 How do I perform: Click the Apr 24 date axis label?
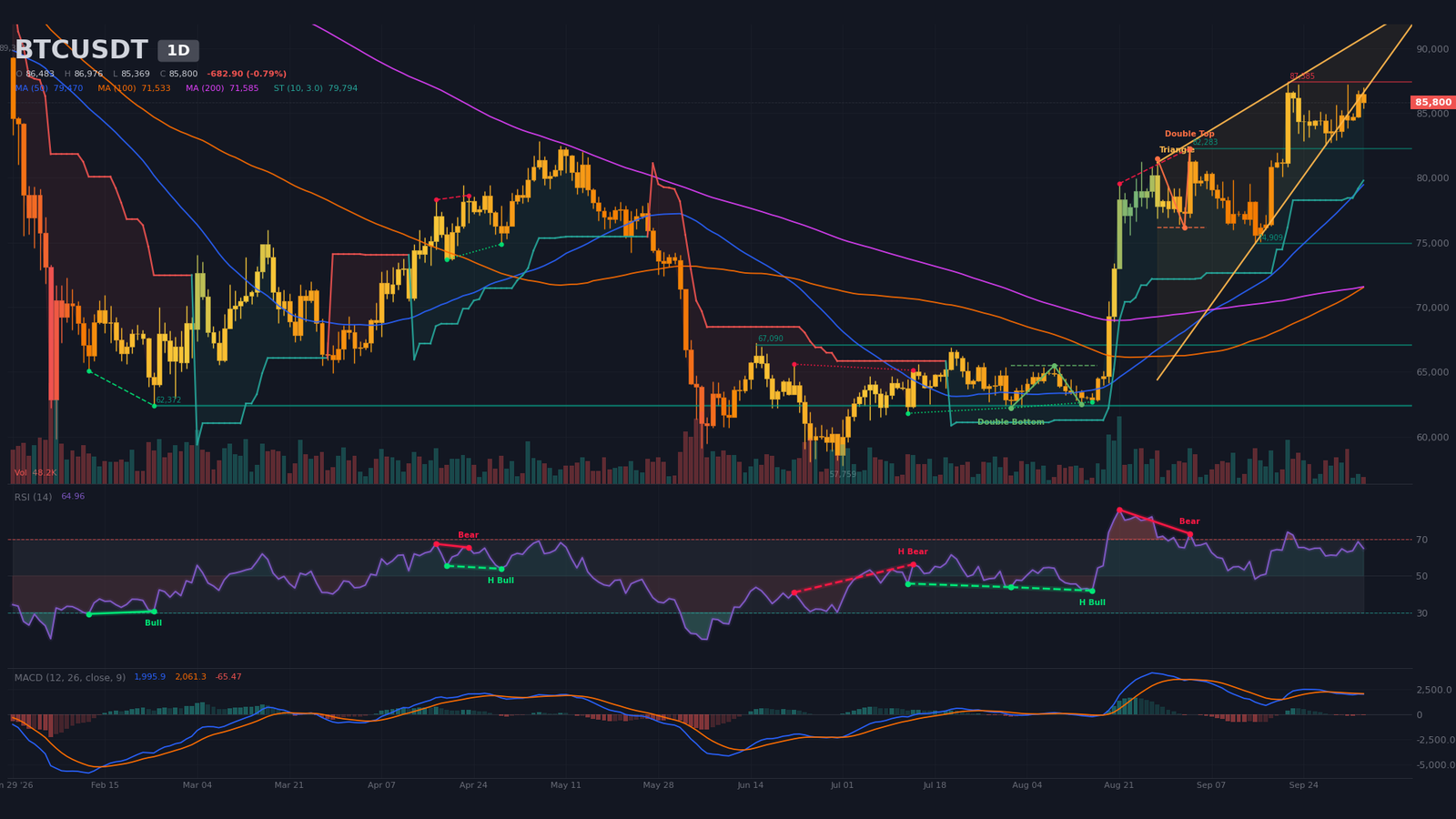[473, 784]
